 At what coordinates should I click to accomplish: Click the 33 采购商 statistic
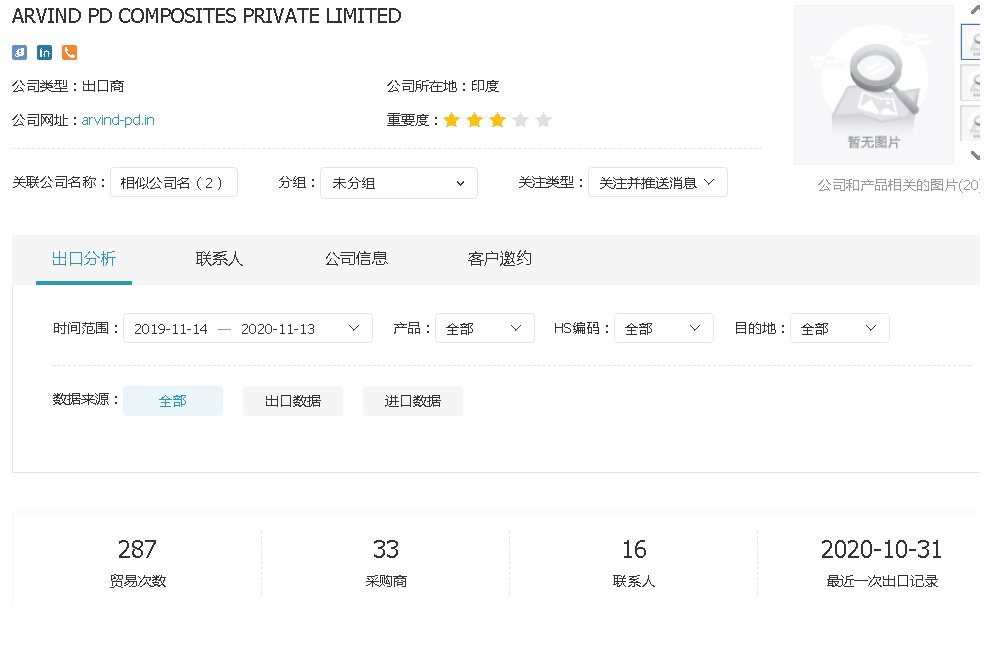click(x=386, y=562)
